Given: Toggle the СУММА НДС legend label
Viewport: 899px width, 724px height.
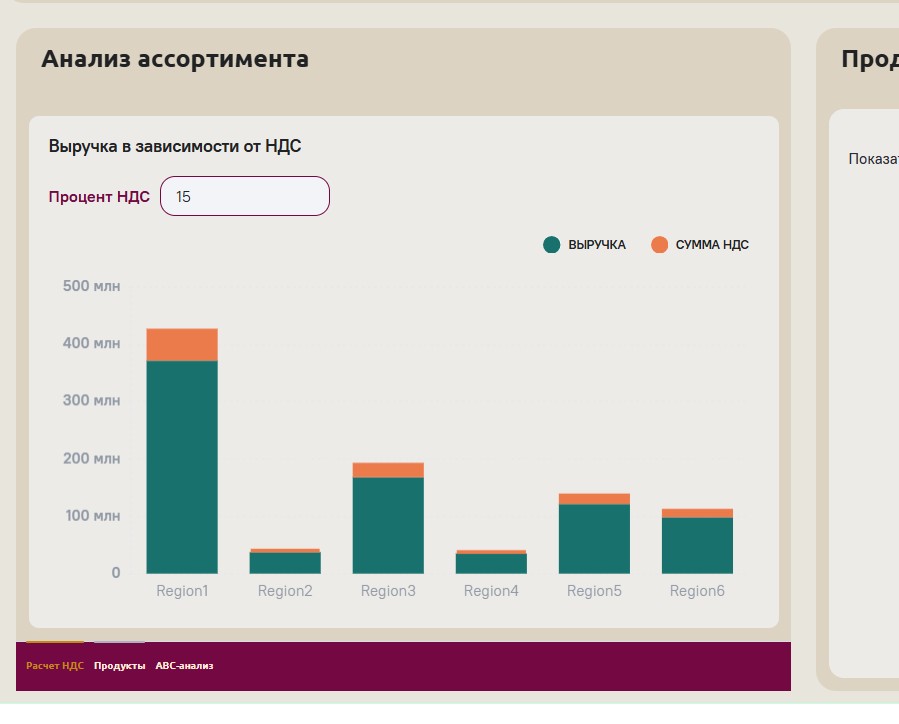Looking at the screenshot, I should coord(711,245).
